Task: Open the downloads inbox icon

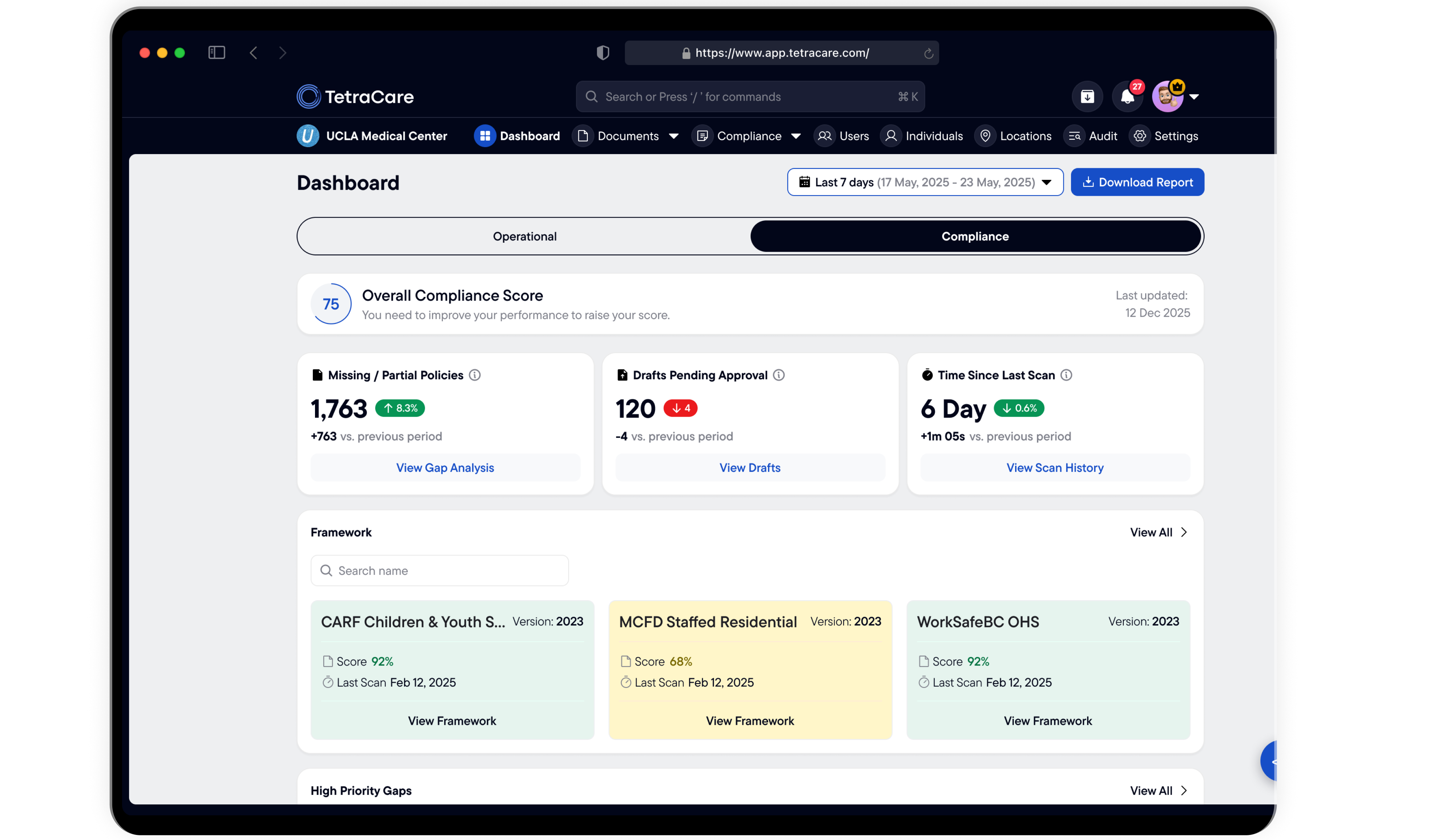Action: click(x=1087, y=97)
